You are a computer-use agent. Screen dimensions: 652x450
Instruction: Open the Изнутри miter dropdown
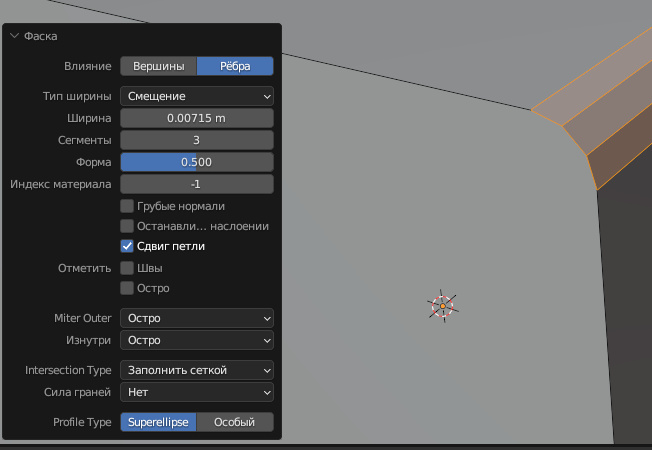tap(197, 340)
